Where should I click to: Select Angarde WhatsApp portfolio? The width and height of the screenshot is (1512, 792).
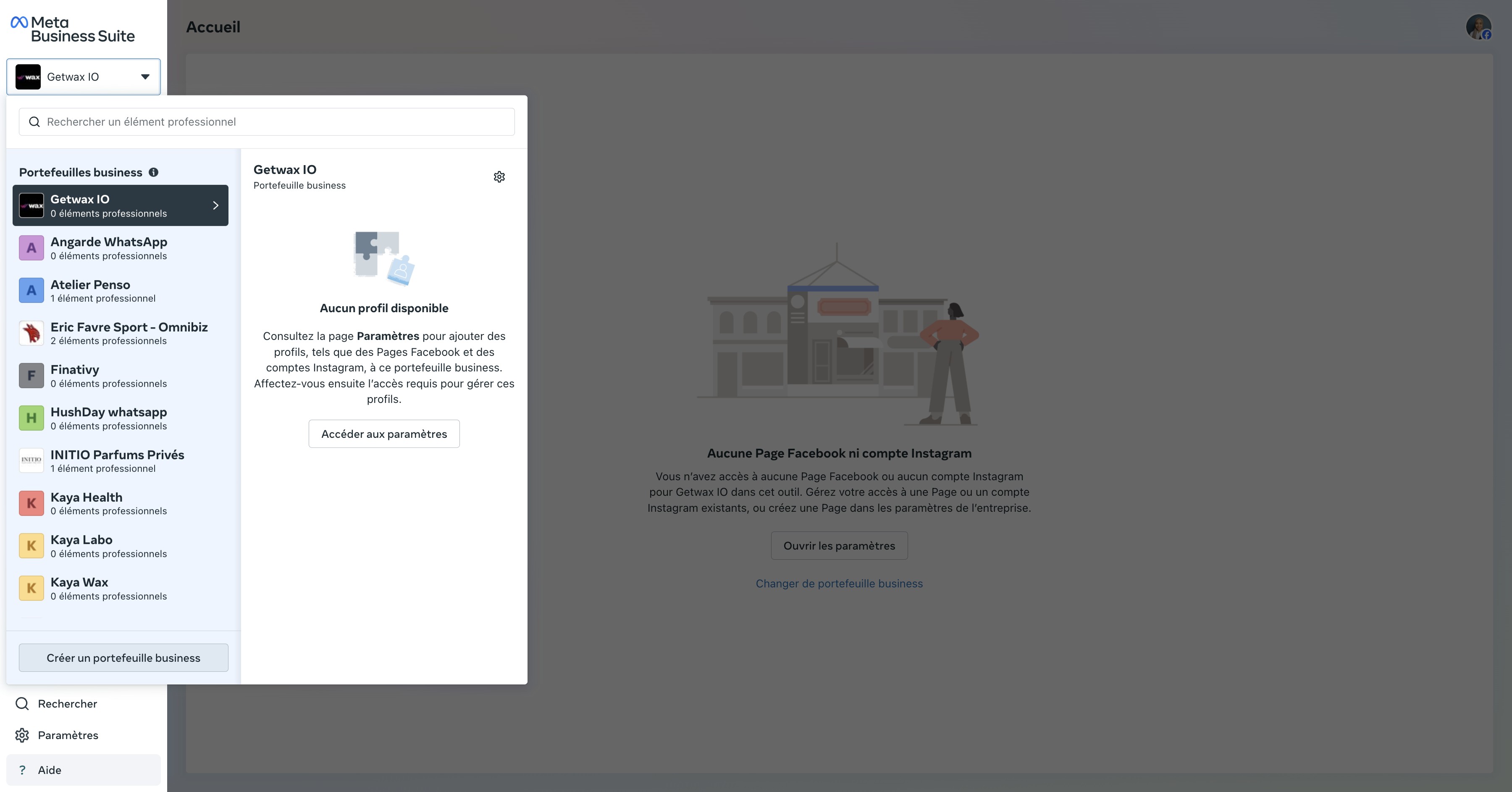tap(120, 248)
